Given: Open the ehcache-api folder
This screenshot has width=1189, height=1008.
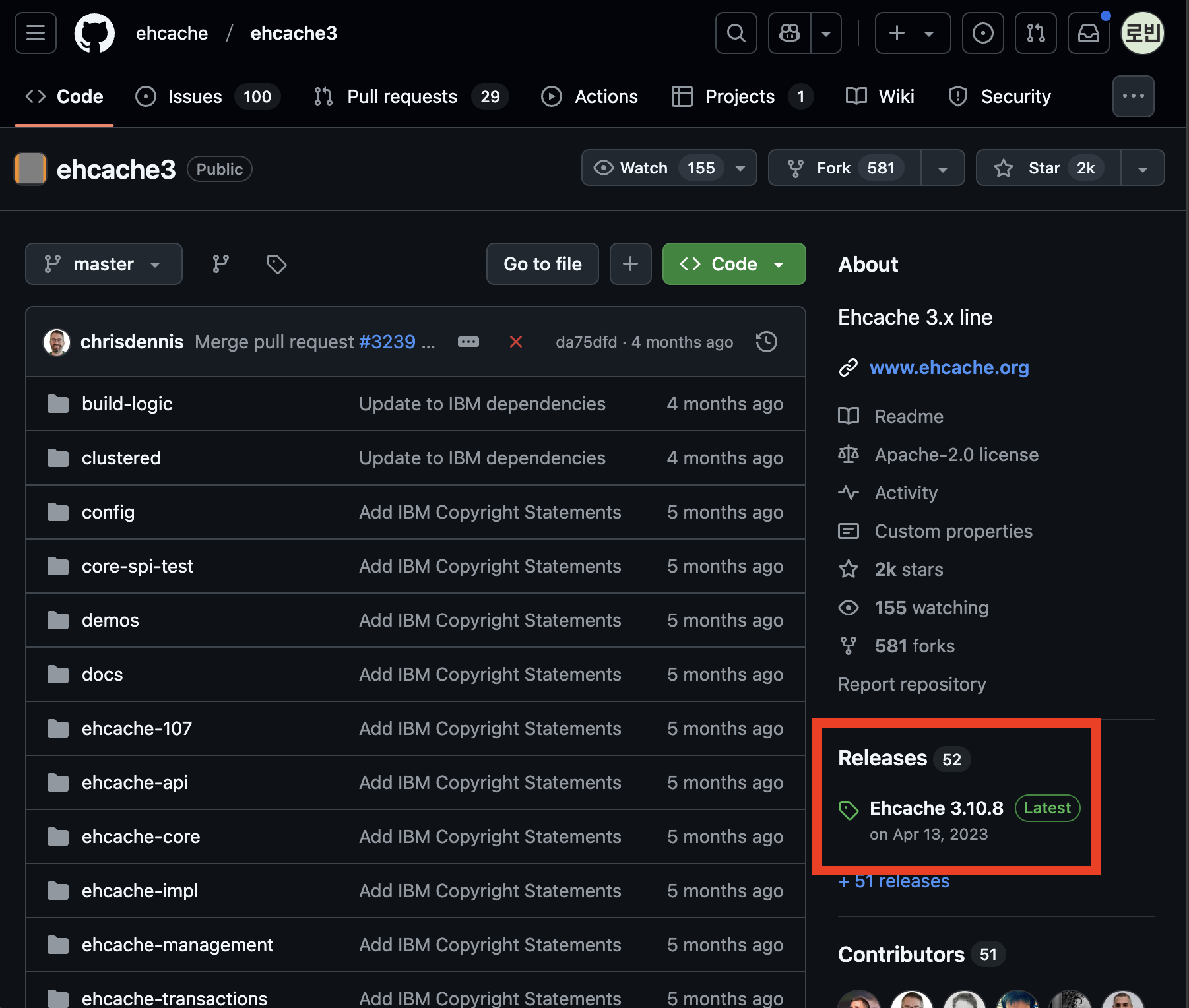Looking at the screenshot, I should point(135,782).
